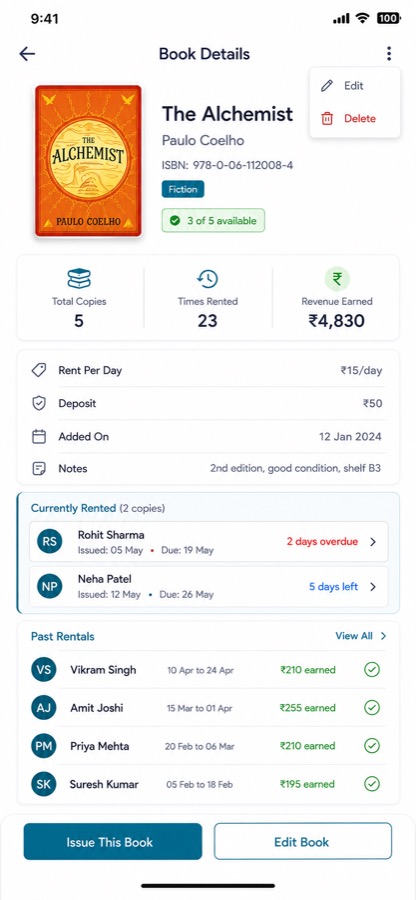This screenshot has height=900, width=416.
Task: Click the Notes sticky note icon
Action: click(x=39, y=469)
